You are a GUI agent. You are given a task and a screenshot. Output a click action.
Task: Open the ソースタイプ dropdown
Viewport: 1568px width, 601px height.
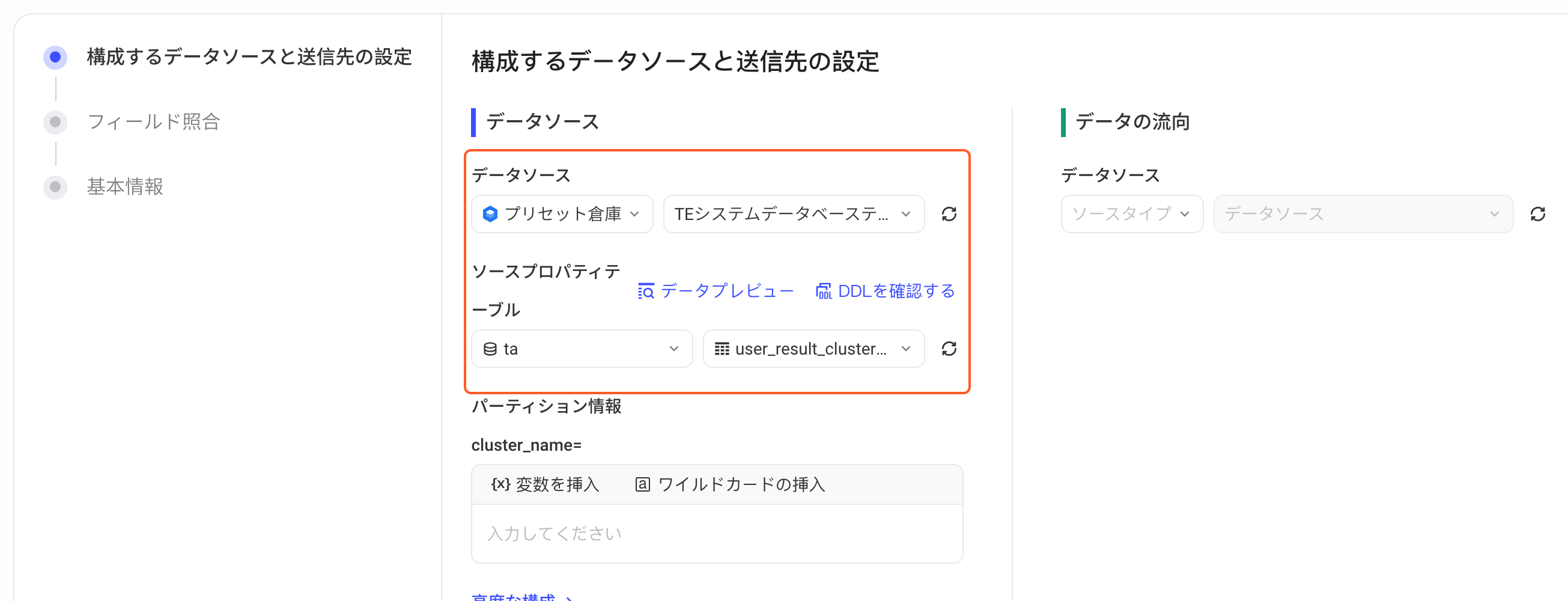(x=1132, y=214)
